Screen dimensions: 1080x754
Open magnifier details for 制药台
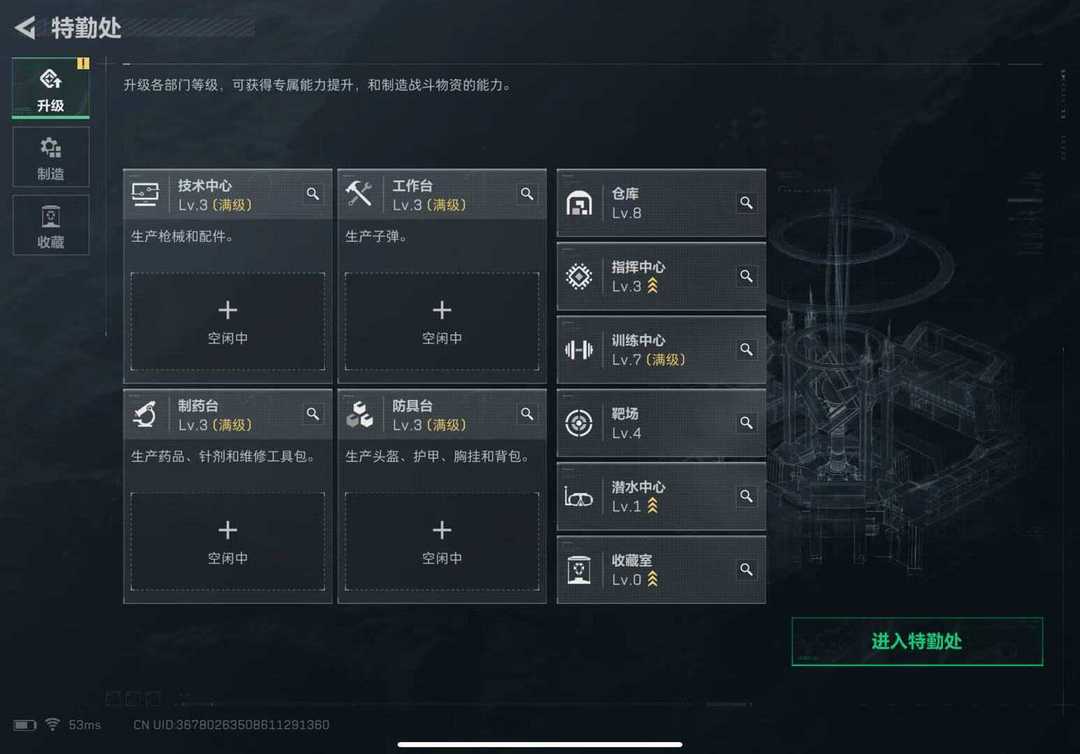[313, 414]
